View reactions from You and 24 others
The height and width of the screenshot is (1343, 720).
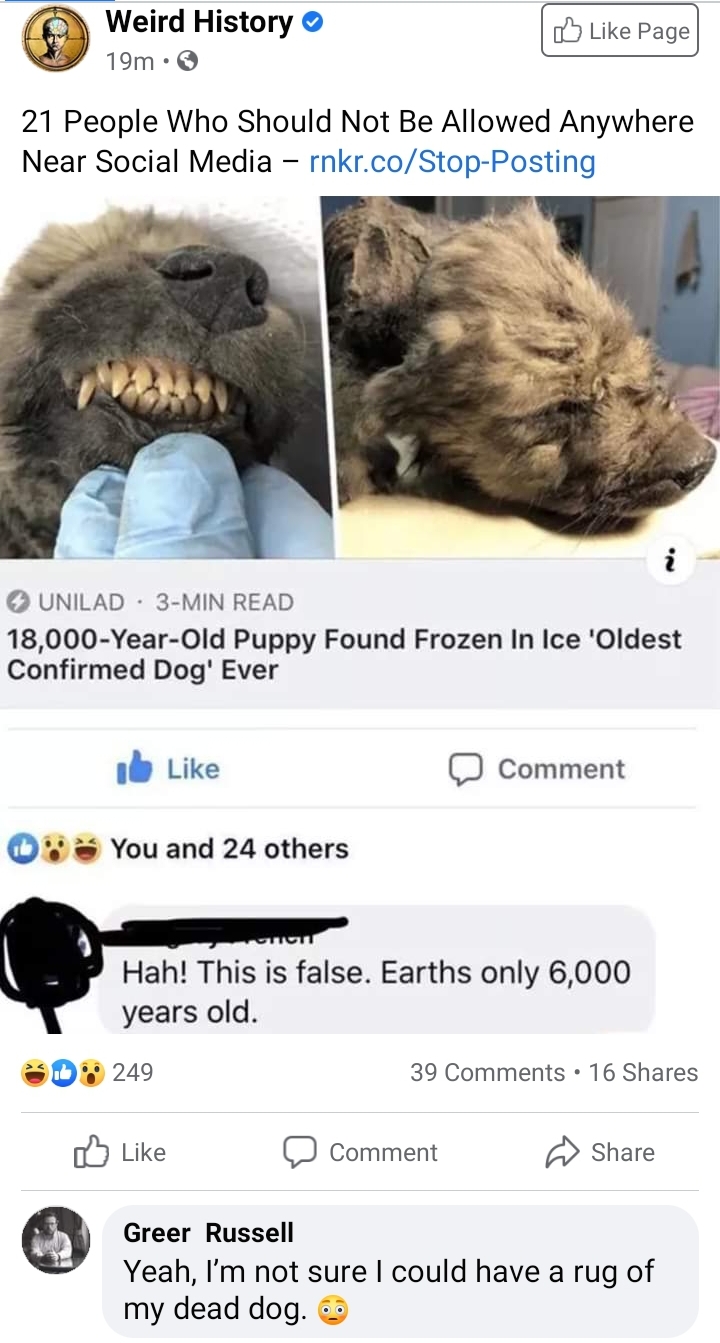[178, 848]
